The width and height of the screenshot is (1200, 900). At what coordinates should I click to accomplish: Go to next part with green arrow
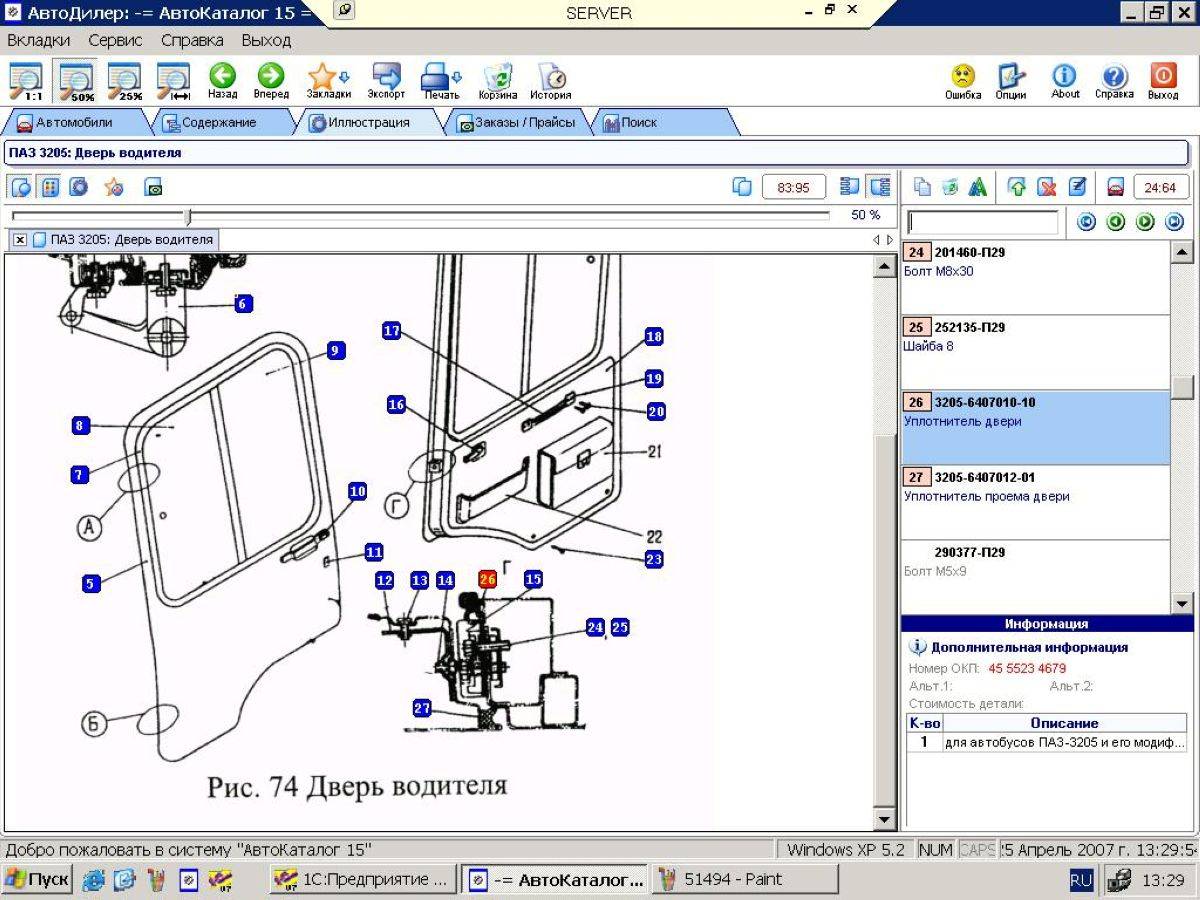[1145, 222]
